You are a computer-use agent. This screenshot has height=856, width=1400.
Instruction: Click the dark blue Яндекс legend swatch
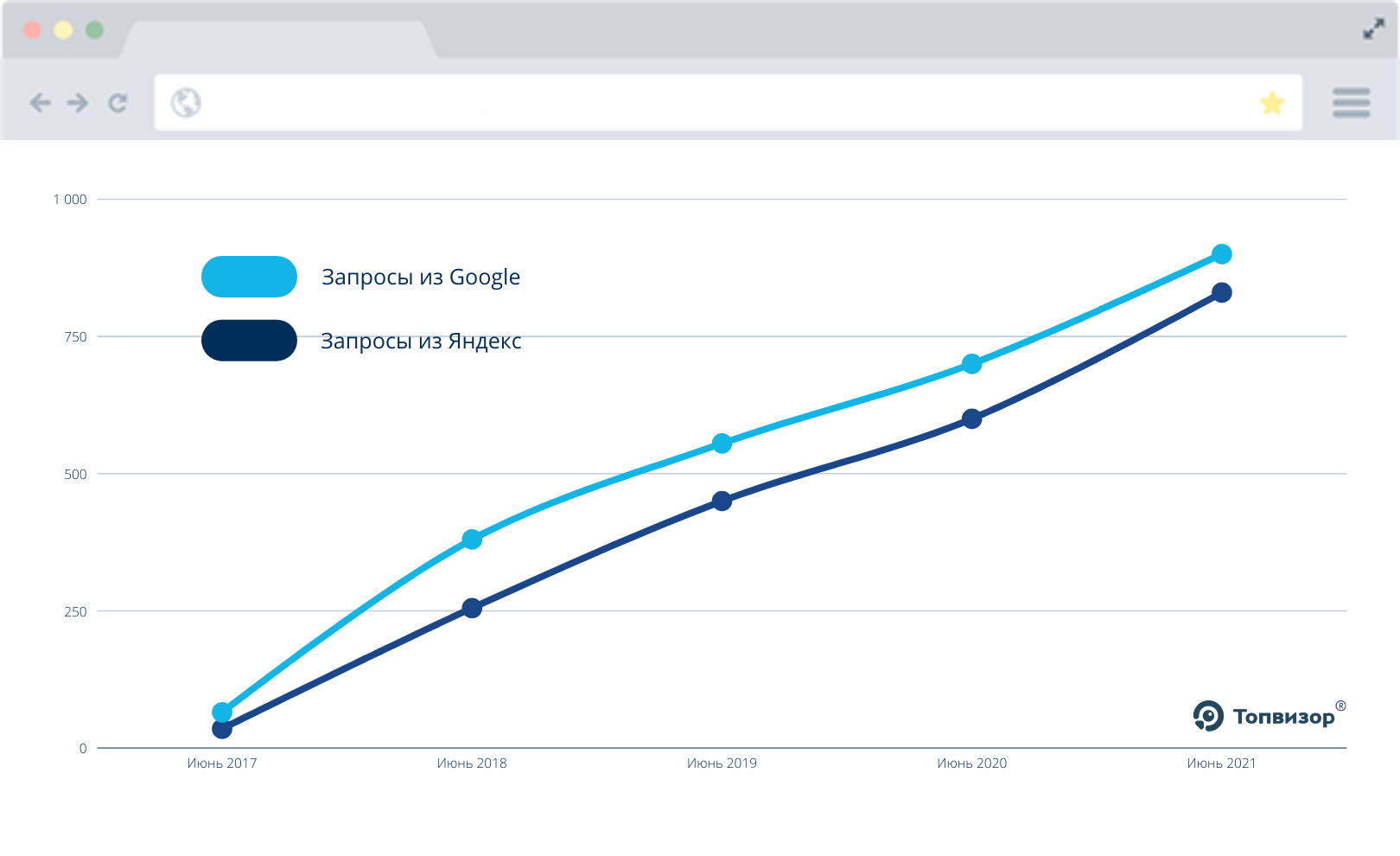point(249,341)
